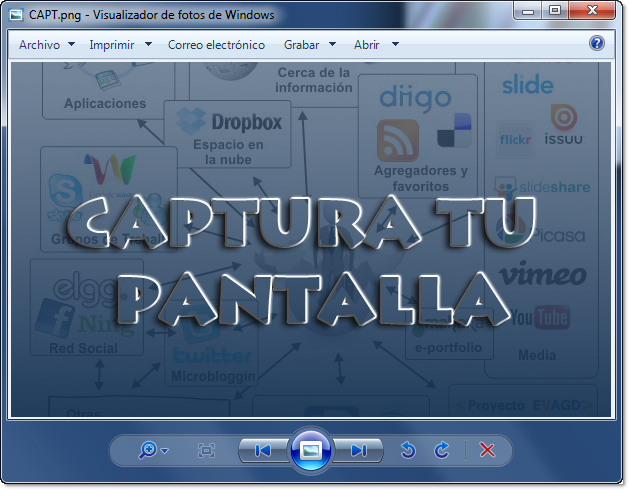629x490 pixels.
Task: Open the Grabar menu label
Action: tap(302, 45)
